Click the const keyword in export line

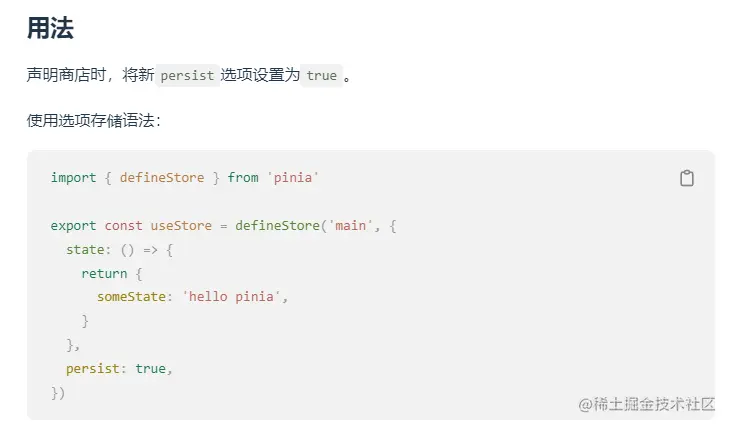coord(123,226)
